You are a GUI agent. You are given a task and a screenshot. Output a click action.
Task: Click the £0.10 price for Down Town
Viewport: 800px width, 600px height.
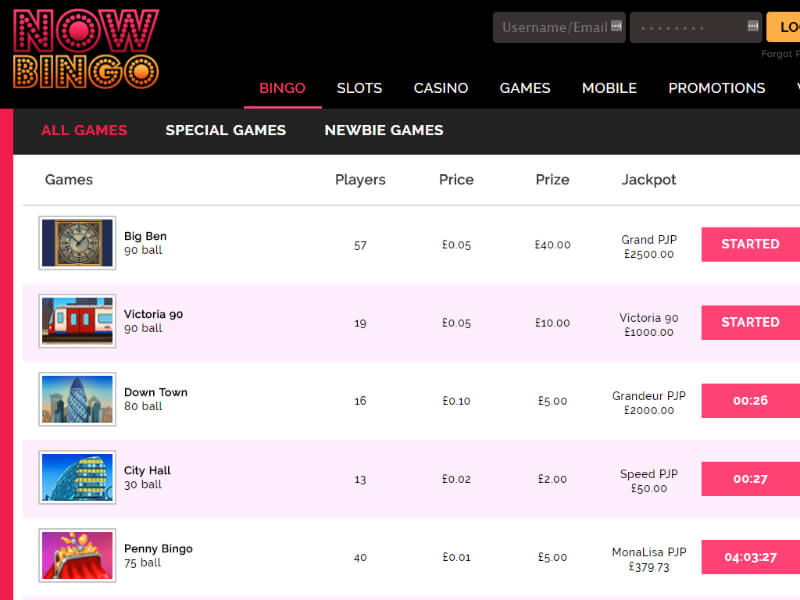coord(456,401)
